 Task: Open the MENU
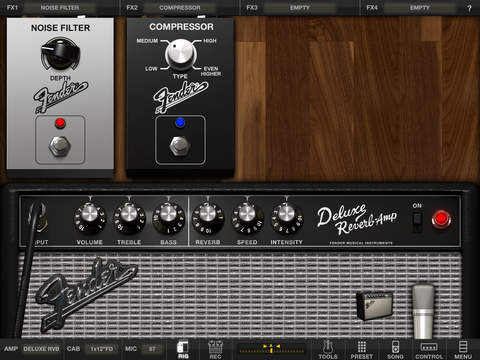pyautogui.click(x=463, y=350)
